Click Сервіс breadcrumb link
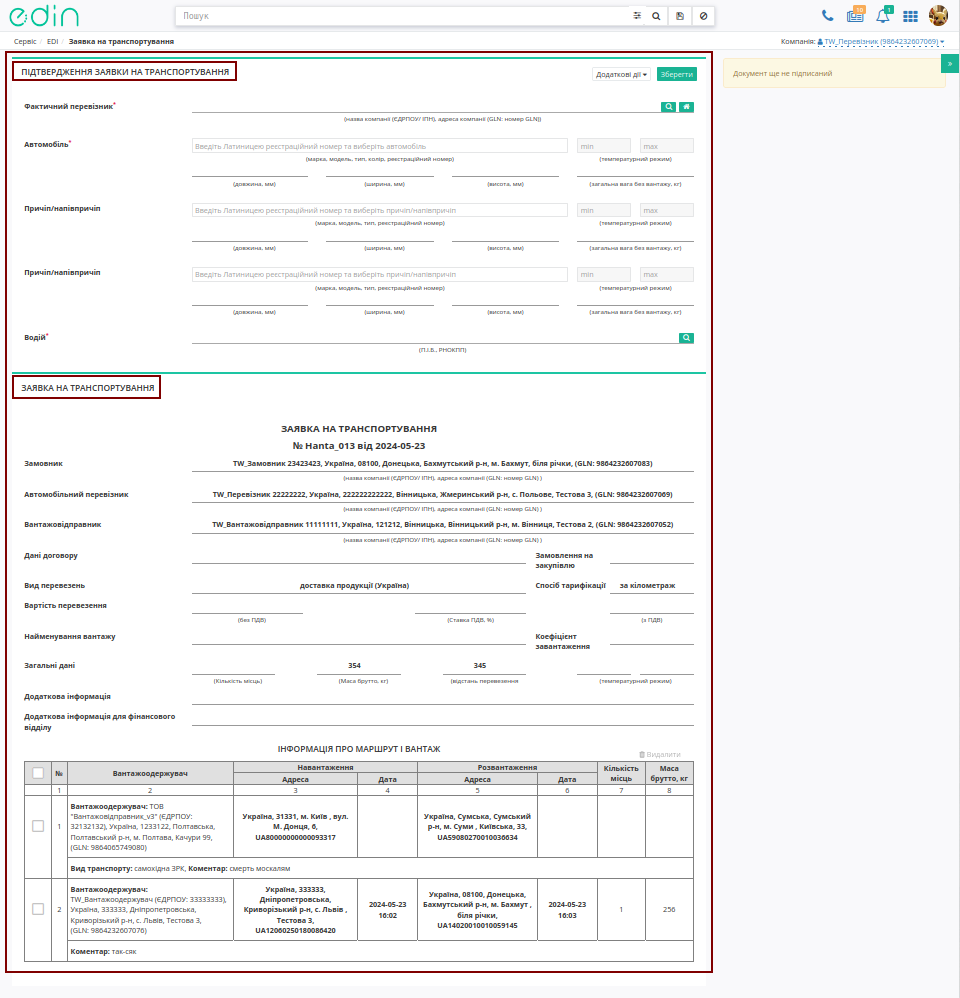960x998 pixels. coord(25,41)
